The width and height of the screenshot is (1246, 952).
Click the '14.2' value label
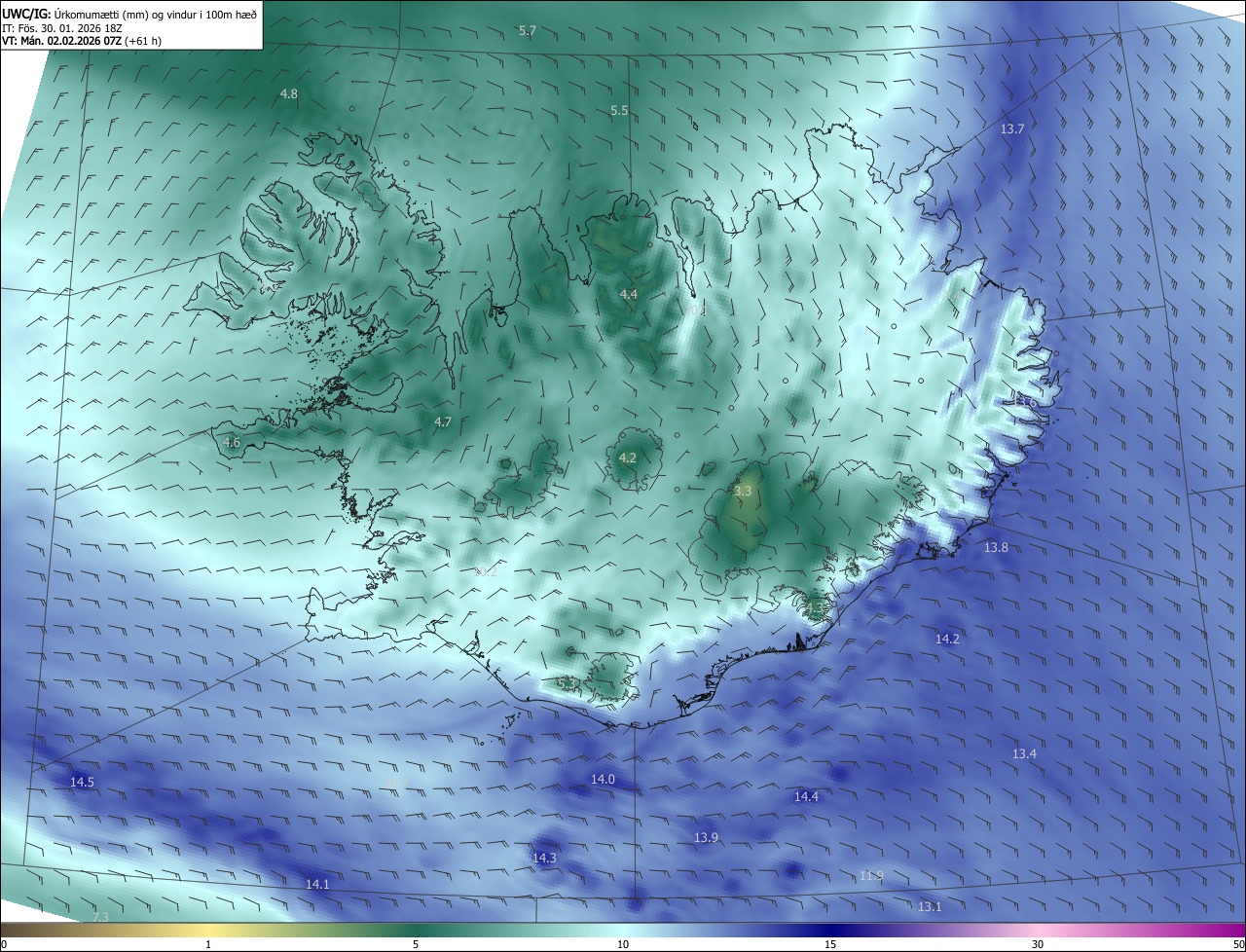pos(947,640)
